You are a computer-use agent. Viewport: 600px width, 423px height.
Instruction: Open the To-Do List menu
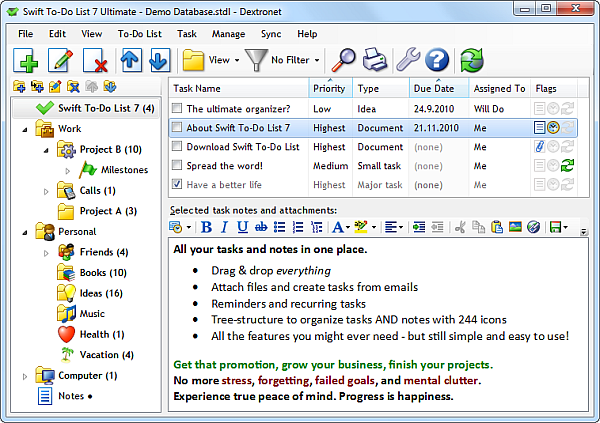point(140,34)
